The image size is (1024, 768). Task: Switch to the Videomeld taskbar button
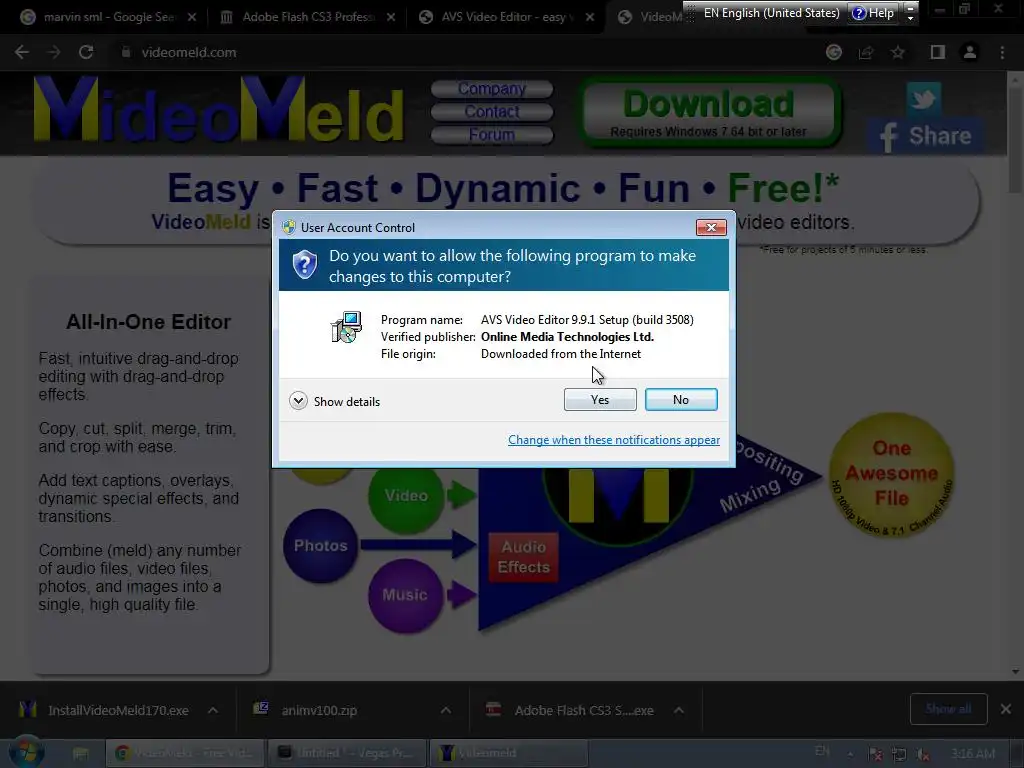(509, 753)
